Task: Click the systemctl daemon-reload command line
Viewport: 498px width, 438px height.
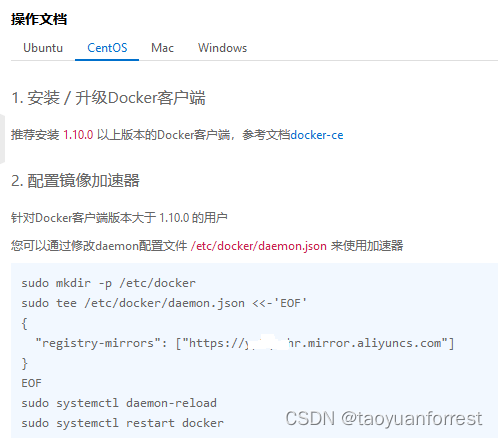Action: [119, 403]
